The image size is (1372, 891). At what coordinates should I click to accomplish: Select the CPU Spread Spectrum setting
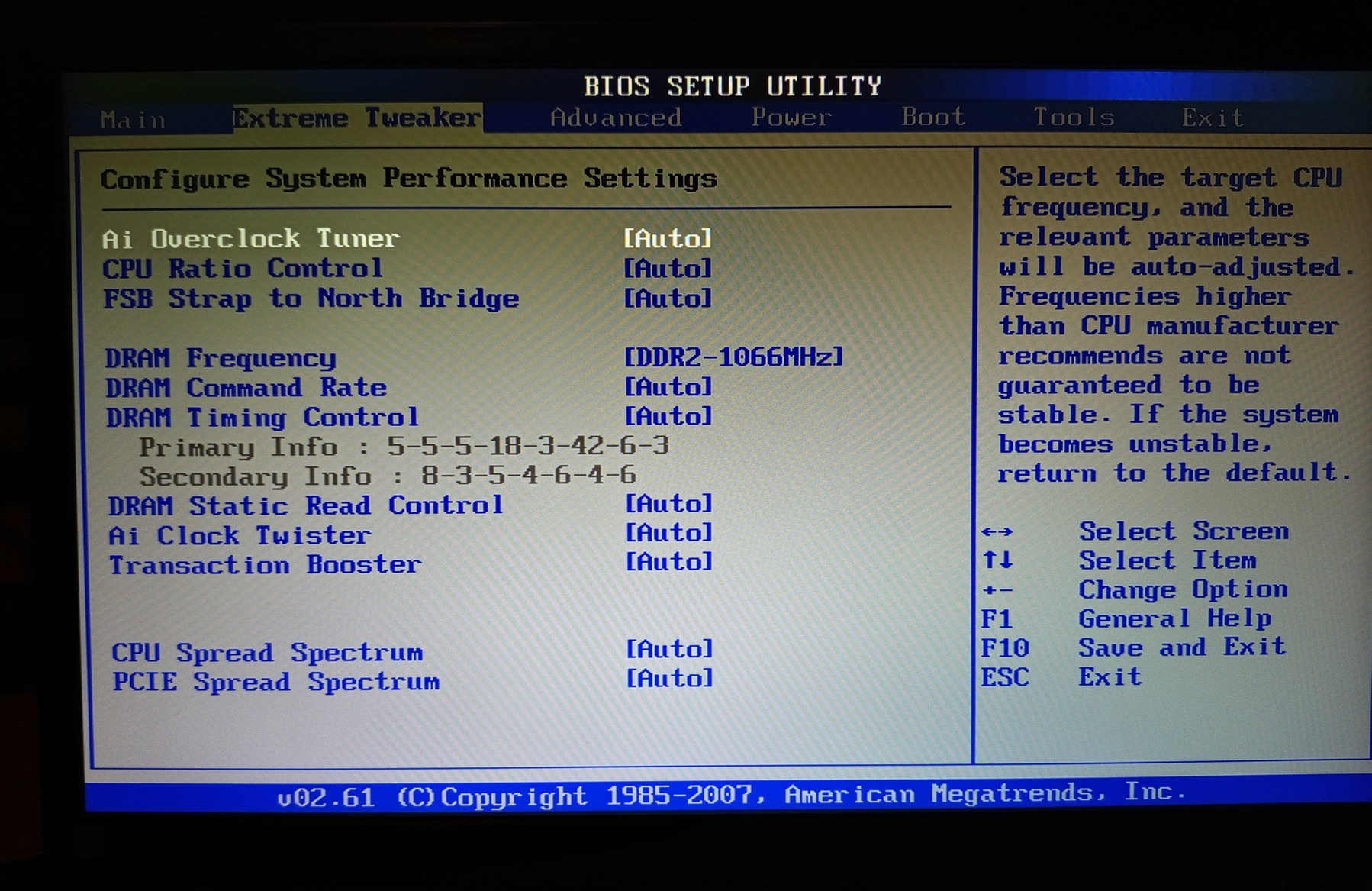(267, 653)
